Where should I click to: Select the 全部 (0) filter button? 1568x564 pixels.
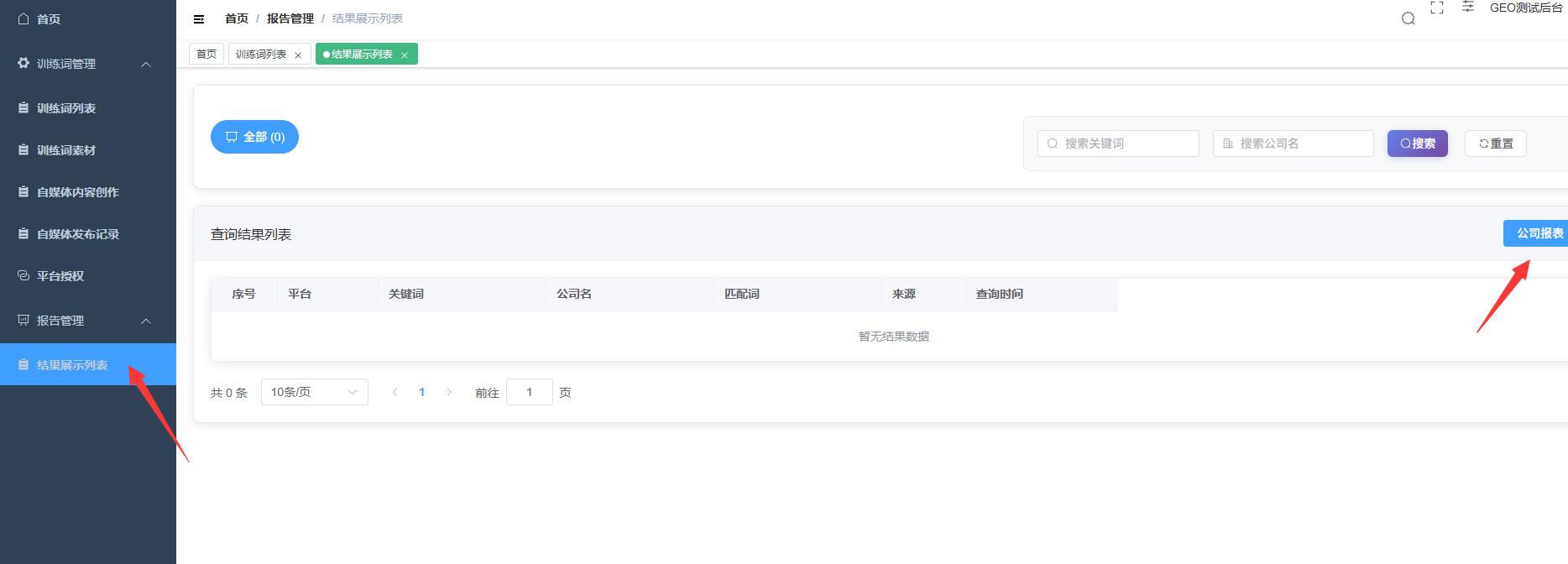point(254,137)
